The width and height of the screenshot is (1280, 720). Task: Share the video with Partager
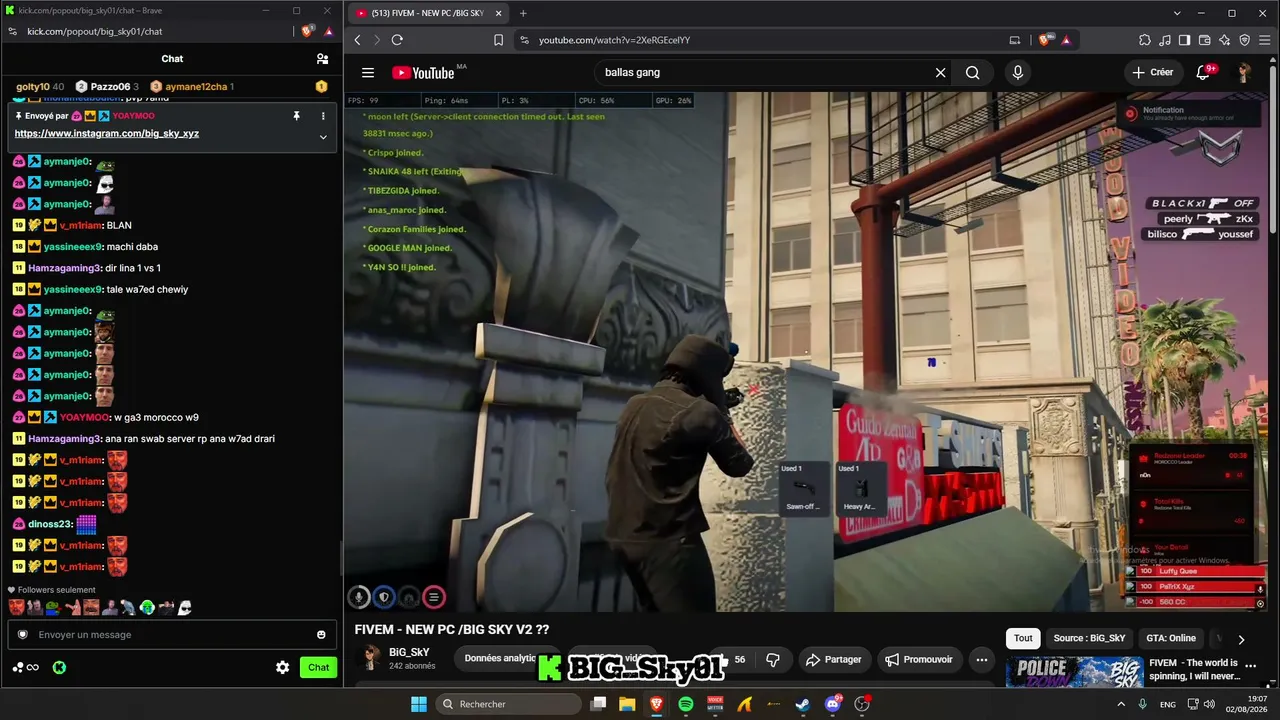pos(834,659)
